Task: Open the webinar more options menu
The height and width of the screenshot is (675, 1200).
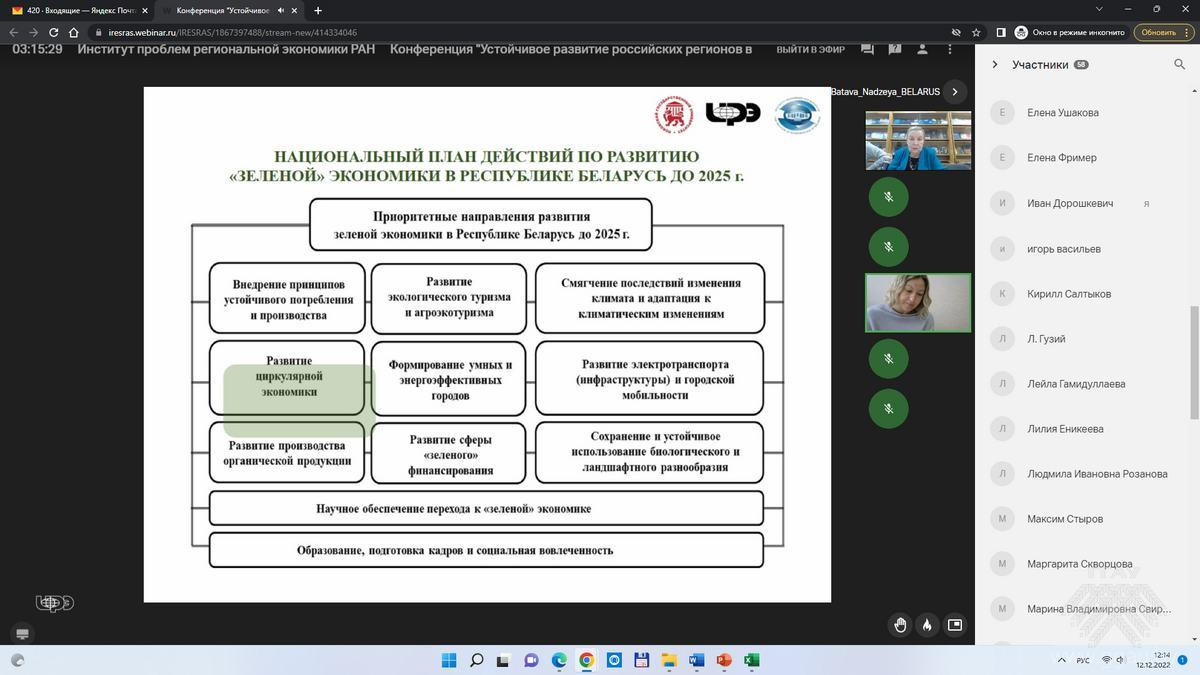Action: click(x=949, y=49)
